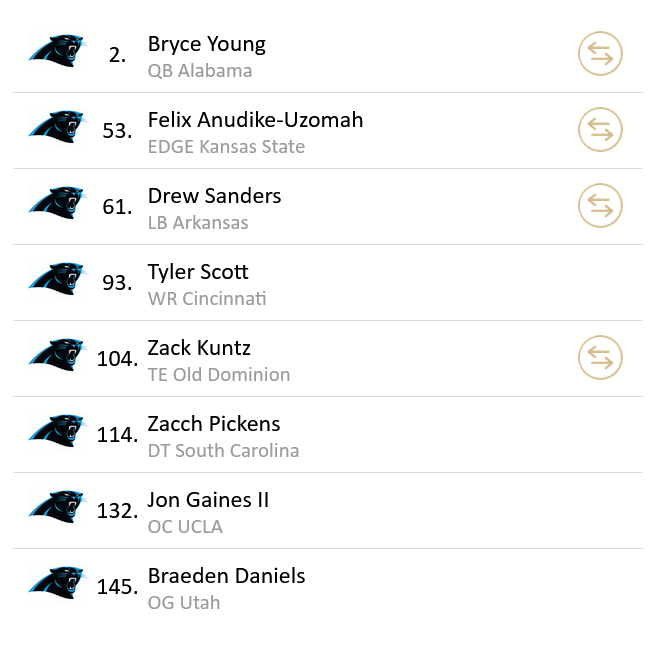Click trade icon for Felix Anudike-Uzomah pick
The width and height of the screenshot is (664, 652).
coord(600,130)
